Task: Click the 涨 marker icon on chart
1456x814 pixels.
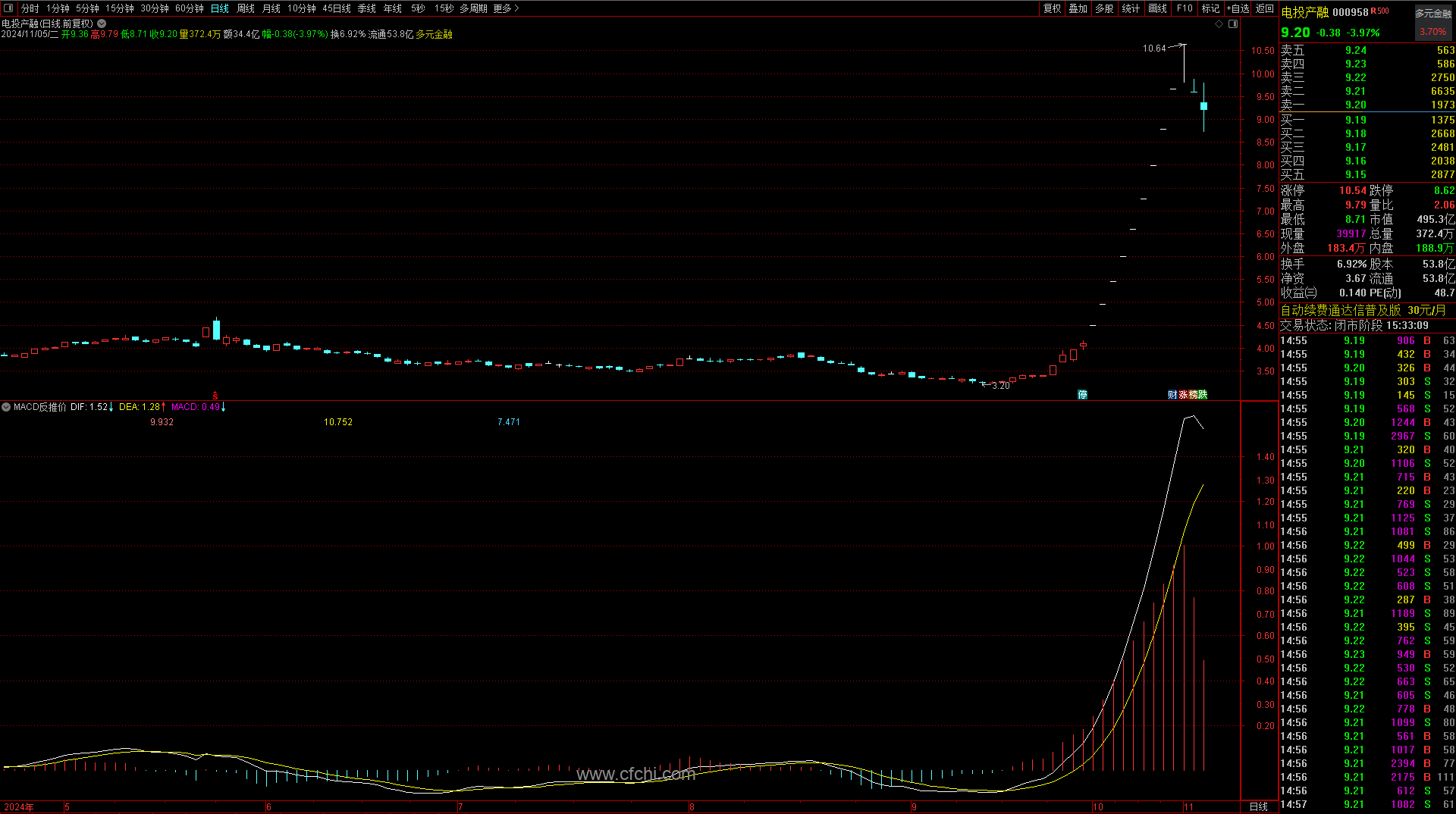Action: click(x=1183, y=395)
